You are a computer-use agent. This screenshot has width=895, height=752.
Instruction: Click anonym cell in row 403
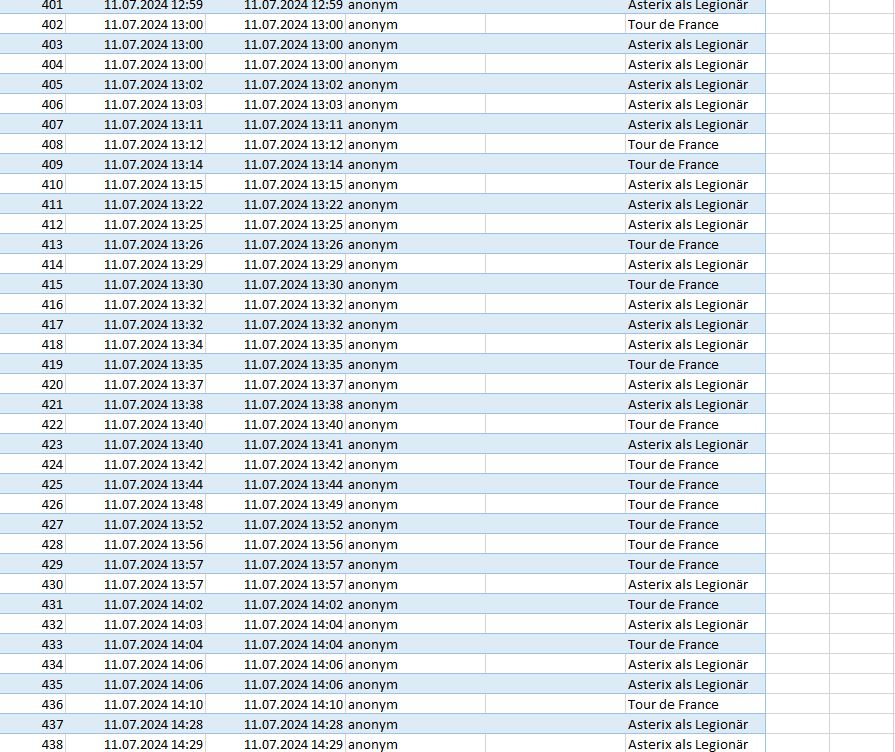tap(373, 45)
